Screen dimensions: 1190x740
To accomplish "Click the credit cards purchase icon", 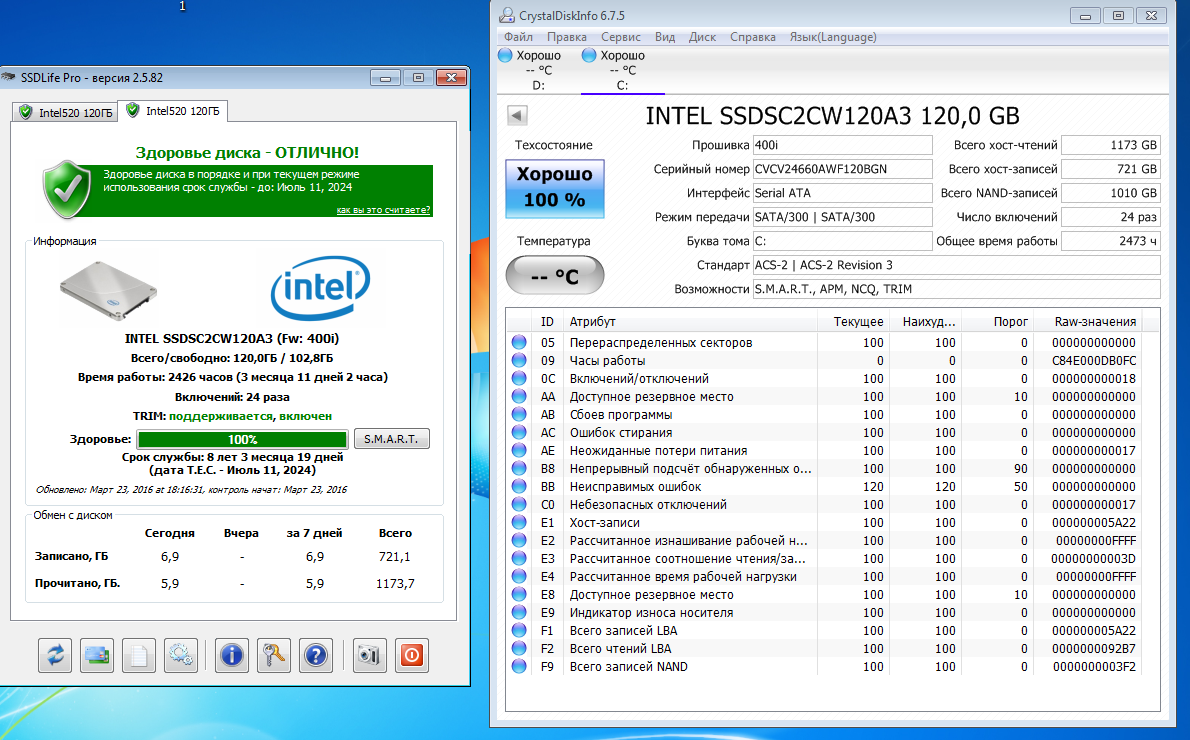I will pos(98,656).
